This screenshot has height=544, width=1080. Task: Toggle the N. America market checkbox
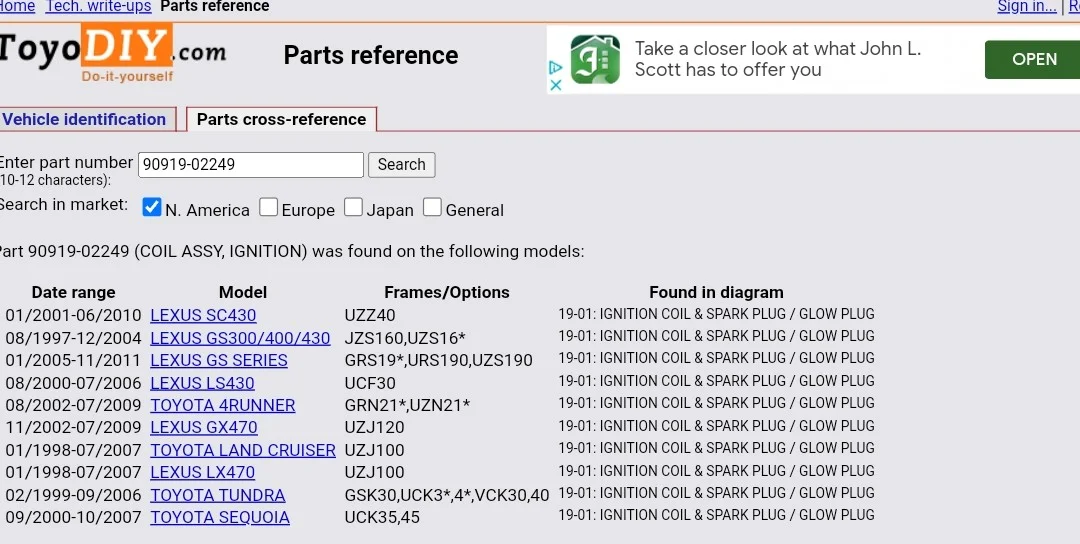tap(152, 207)
